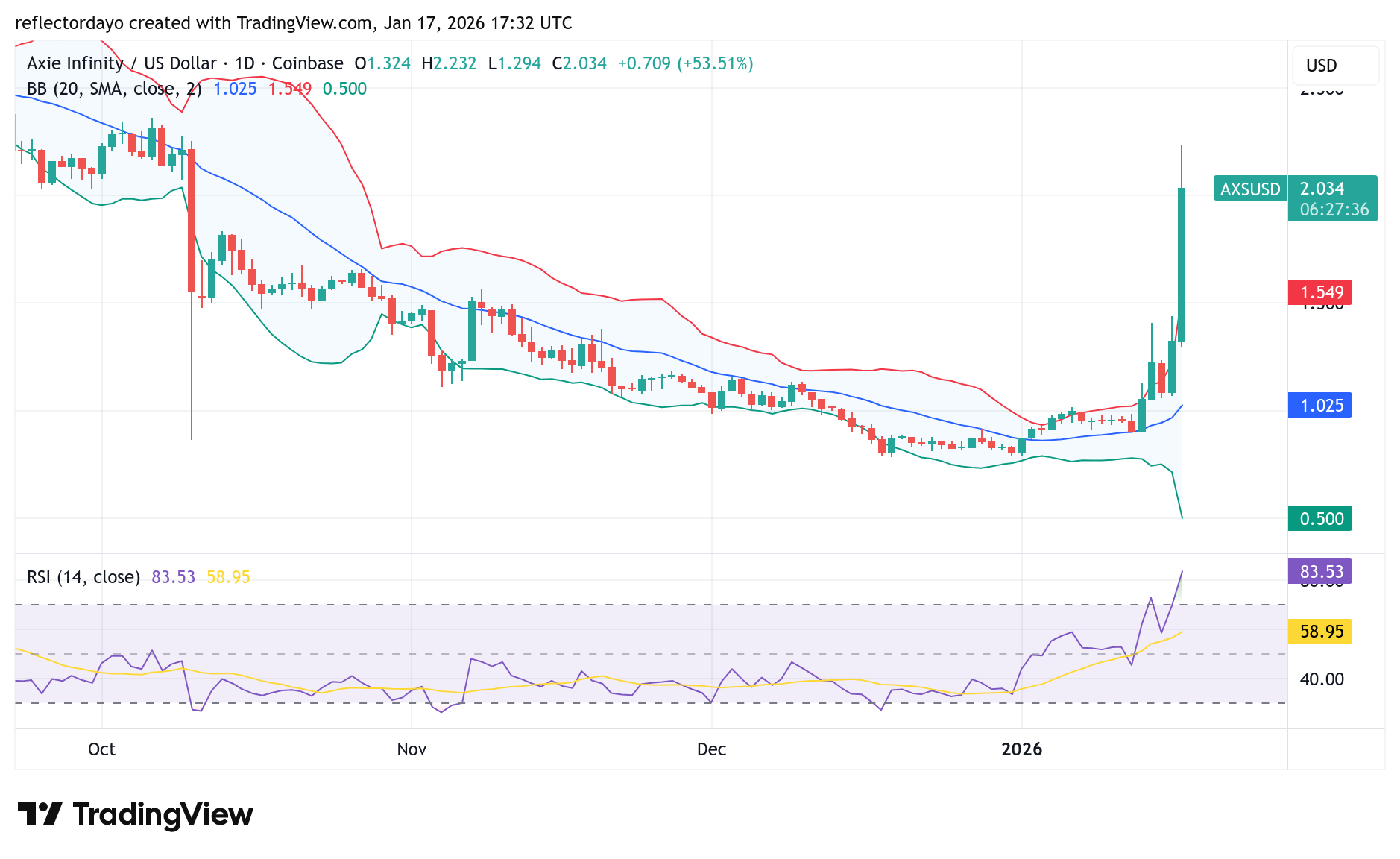1400x859 pixels.
Task: Click the +0.709 (+53.51%) change value
Action: [685, 63]
